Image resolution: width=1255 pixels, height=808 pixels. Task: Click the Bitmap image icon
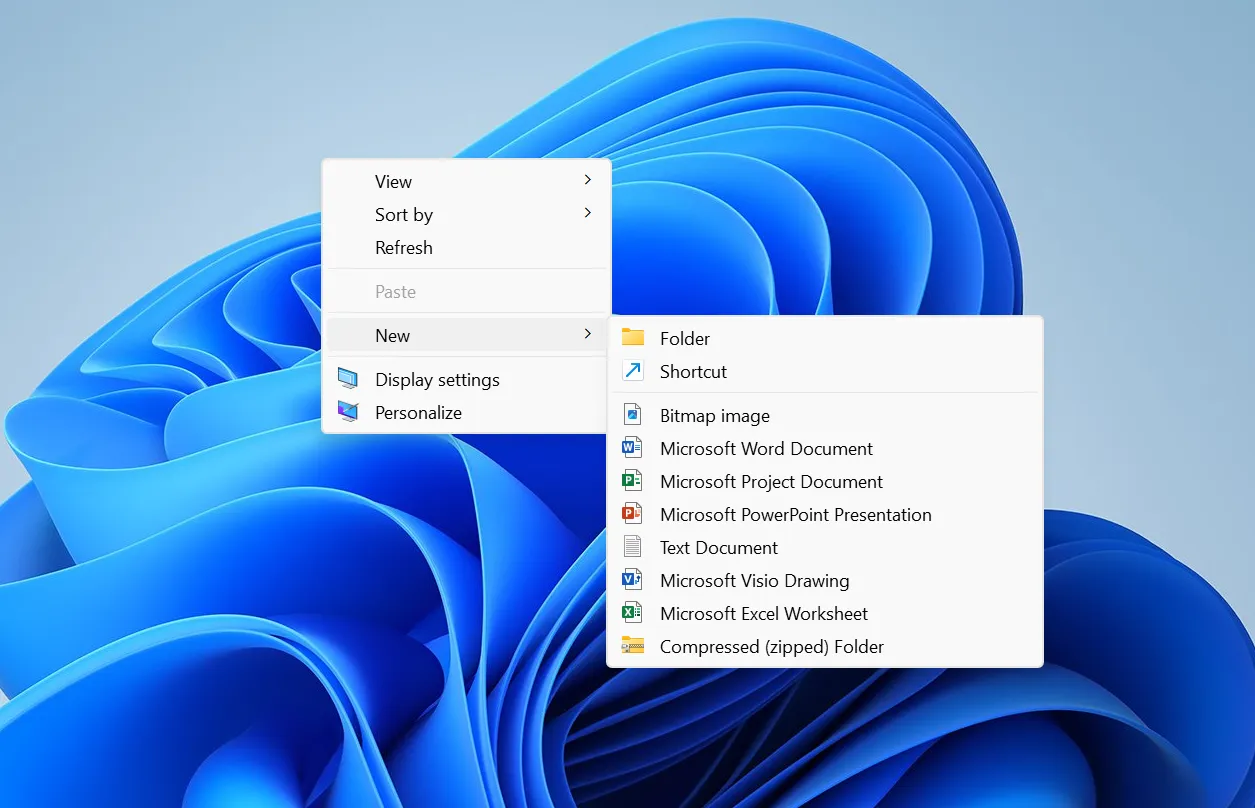[633, 414]
